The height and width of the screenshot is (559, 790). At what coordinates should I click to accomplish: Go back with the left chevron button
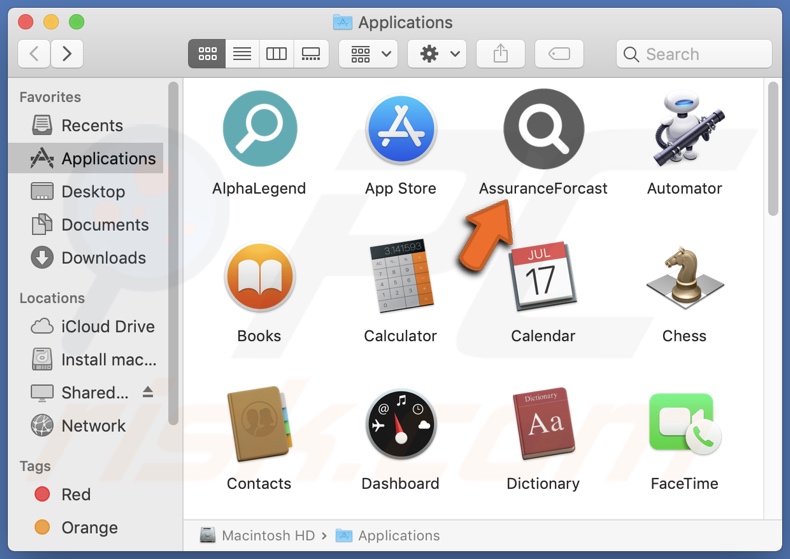[34, 53]
